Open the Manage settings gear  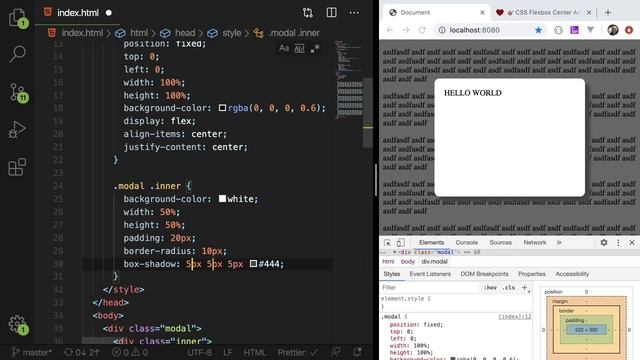[x=18, y=324]
